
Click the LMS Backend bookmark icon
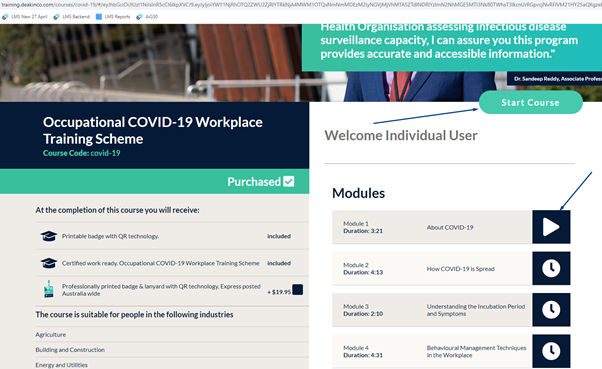[x=56, y=17]
